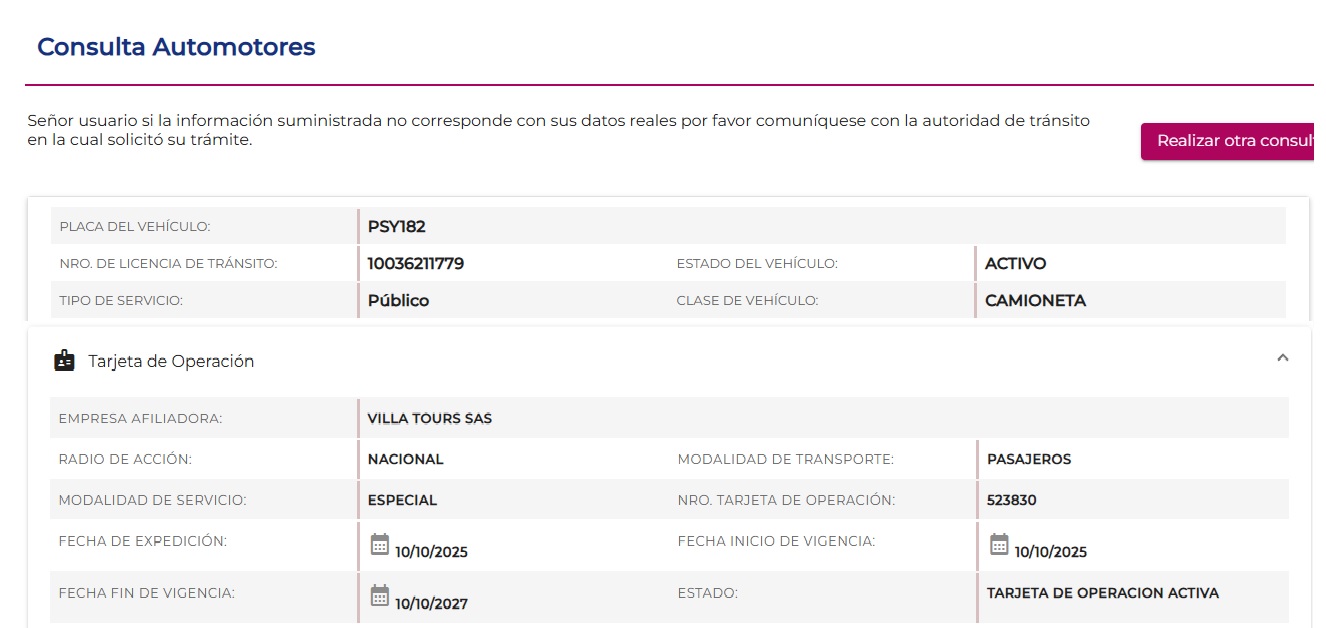The image size is (1326, 628).
Task: Click the license number 10036211779
Action: click(x=416, y=264)
